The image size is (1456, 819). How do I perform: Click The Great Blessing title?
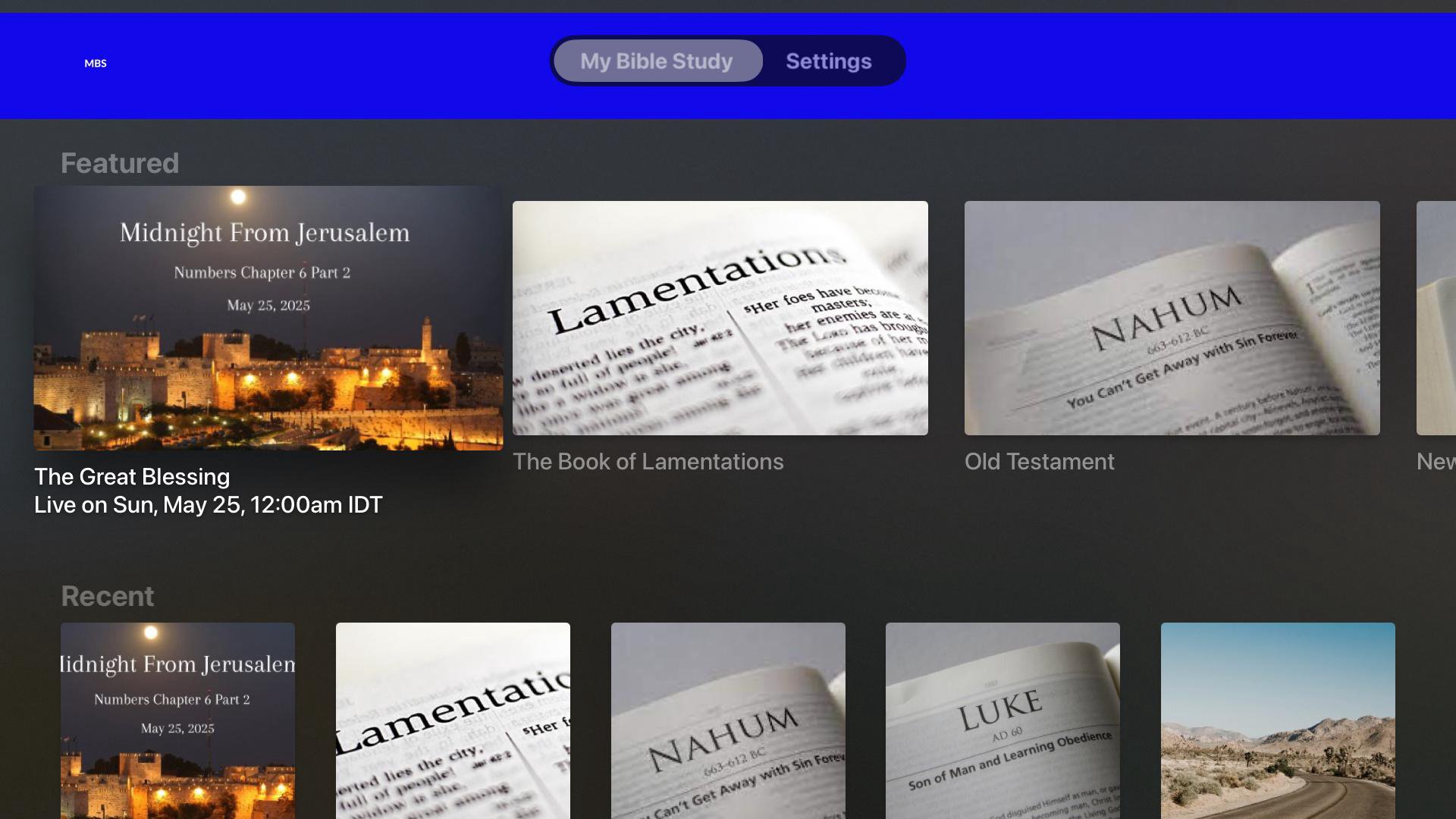132,476
